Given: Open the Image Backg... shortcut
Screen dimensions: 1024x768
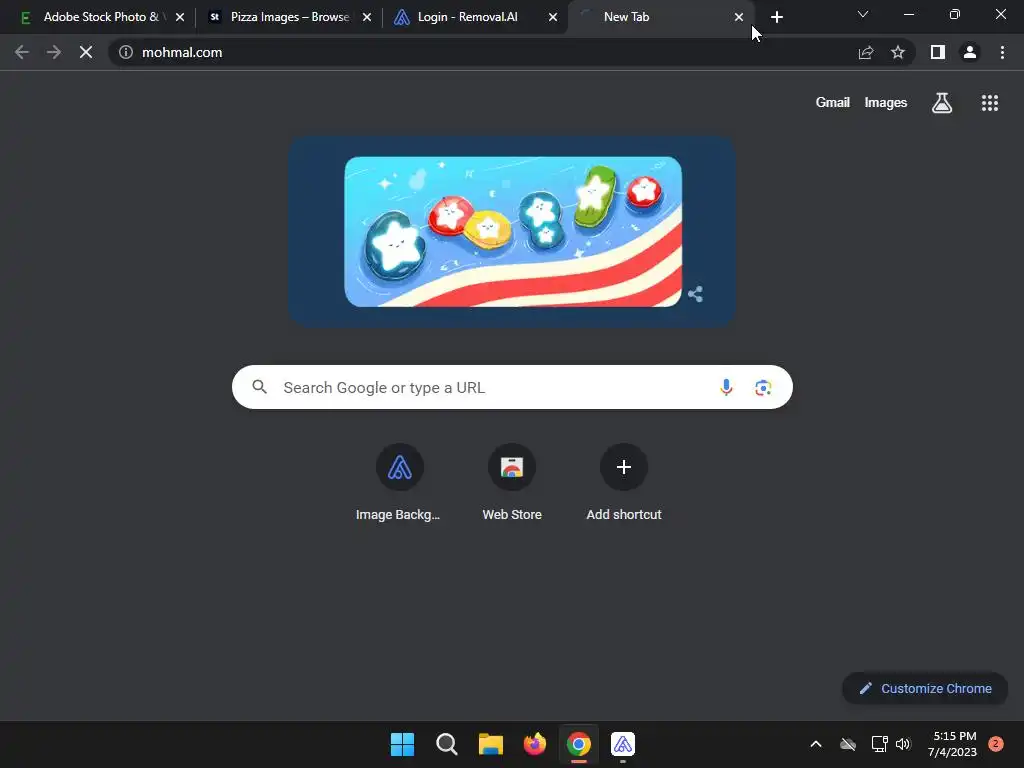Looking at the screenshot, I should tap(399, 483).
